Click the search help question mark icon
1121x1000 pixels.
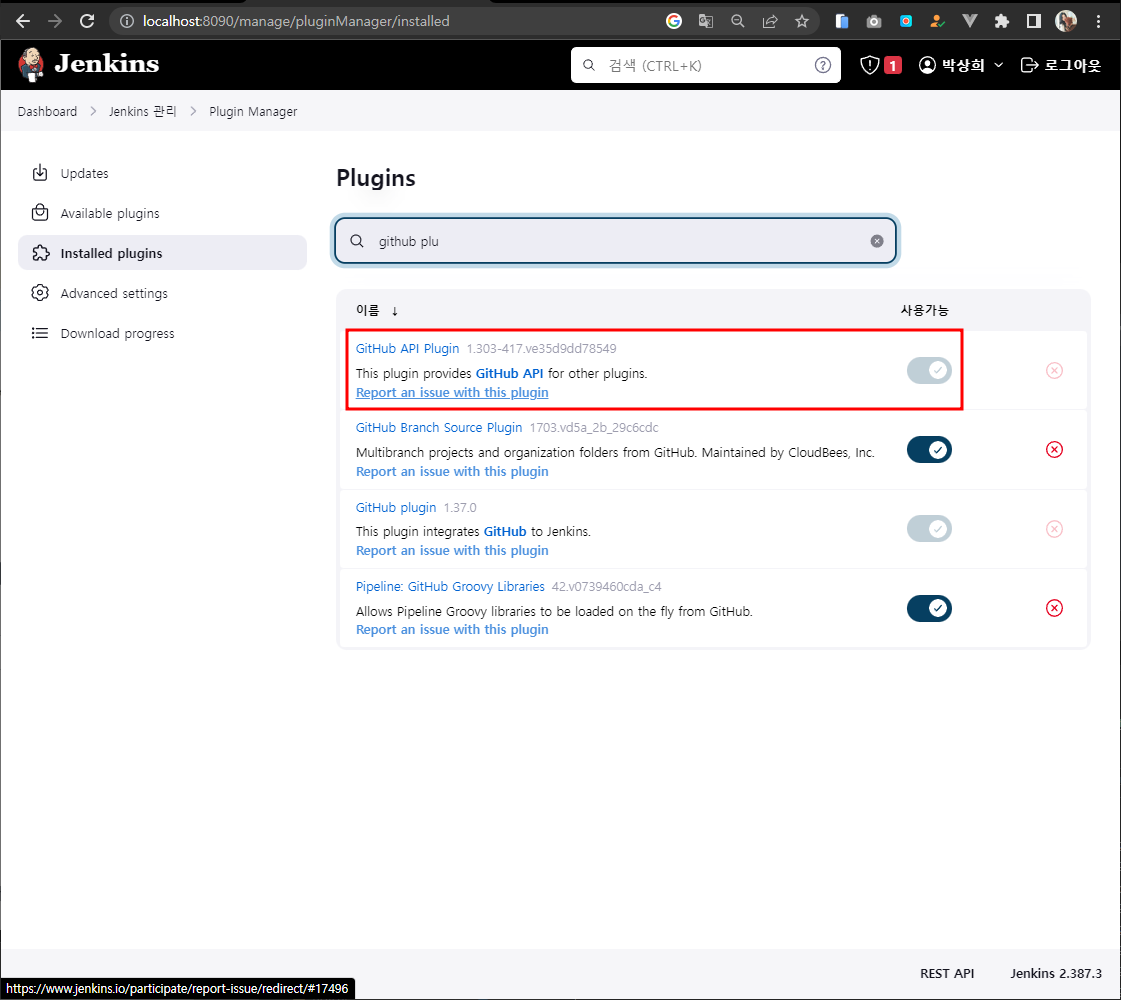click(823, 65)
